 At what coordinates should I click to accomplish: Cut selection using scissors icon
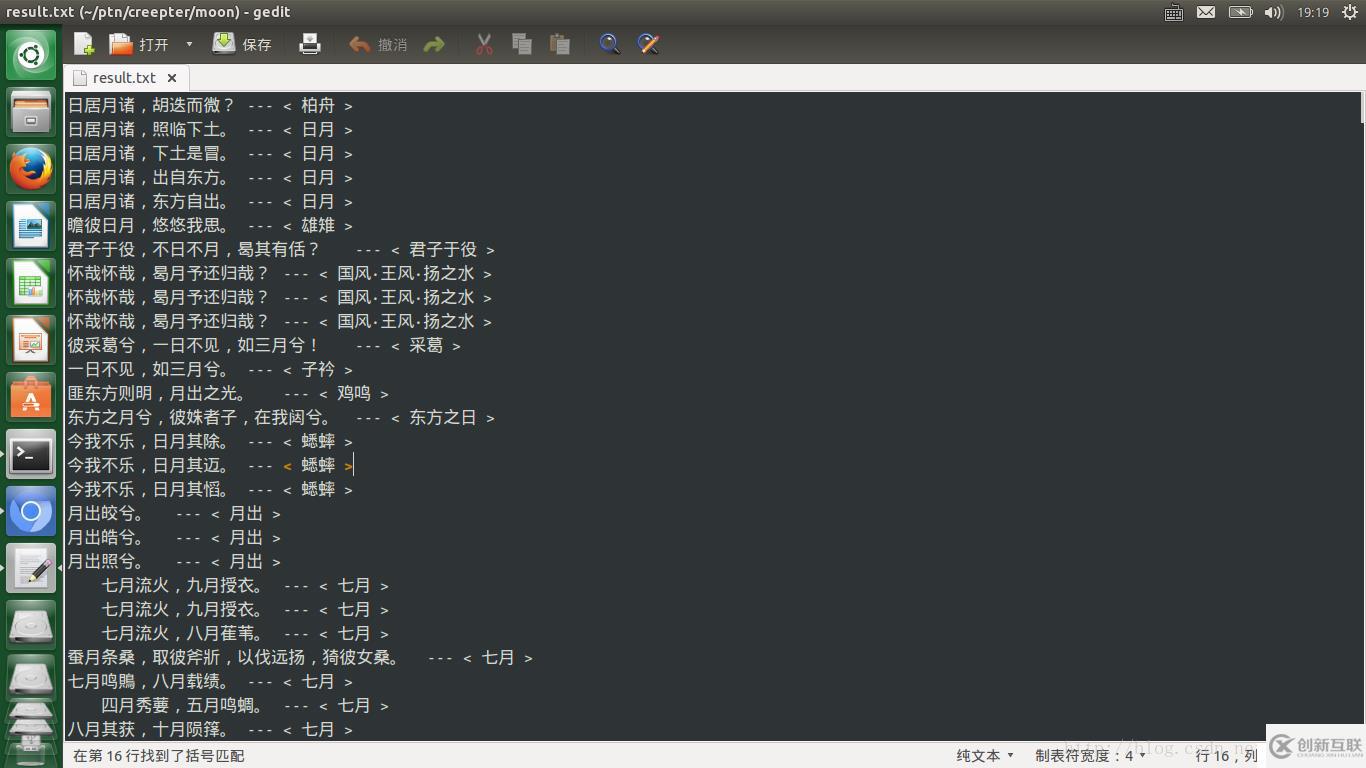(484, 44)
